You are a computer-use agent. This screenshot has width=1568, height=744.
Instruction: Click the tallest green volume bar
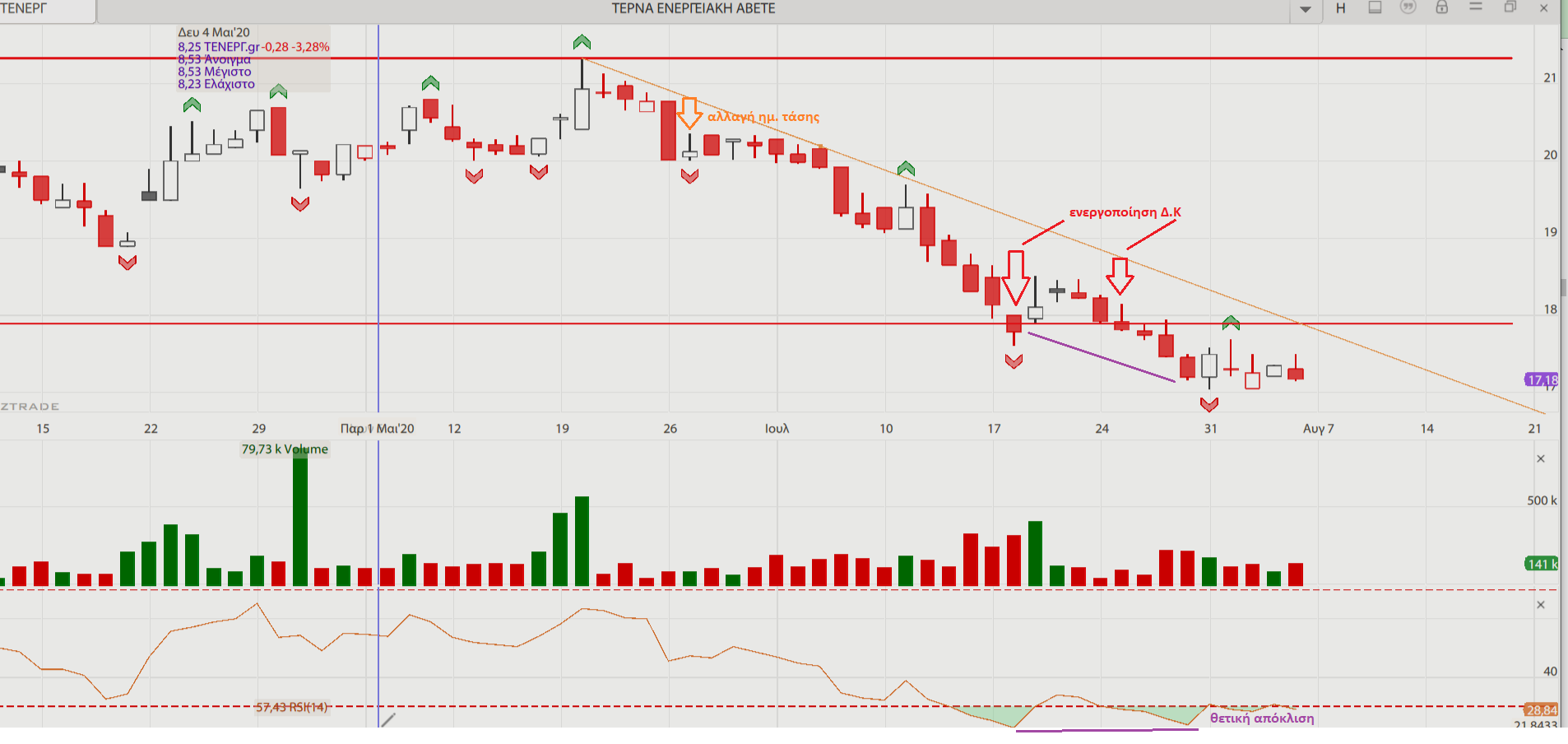(300, 517)
